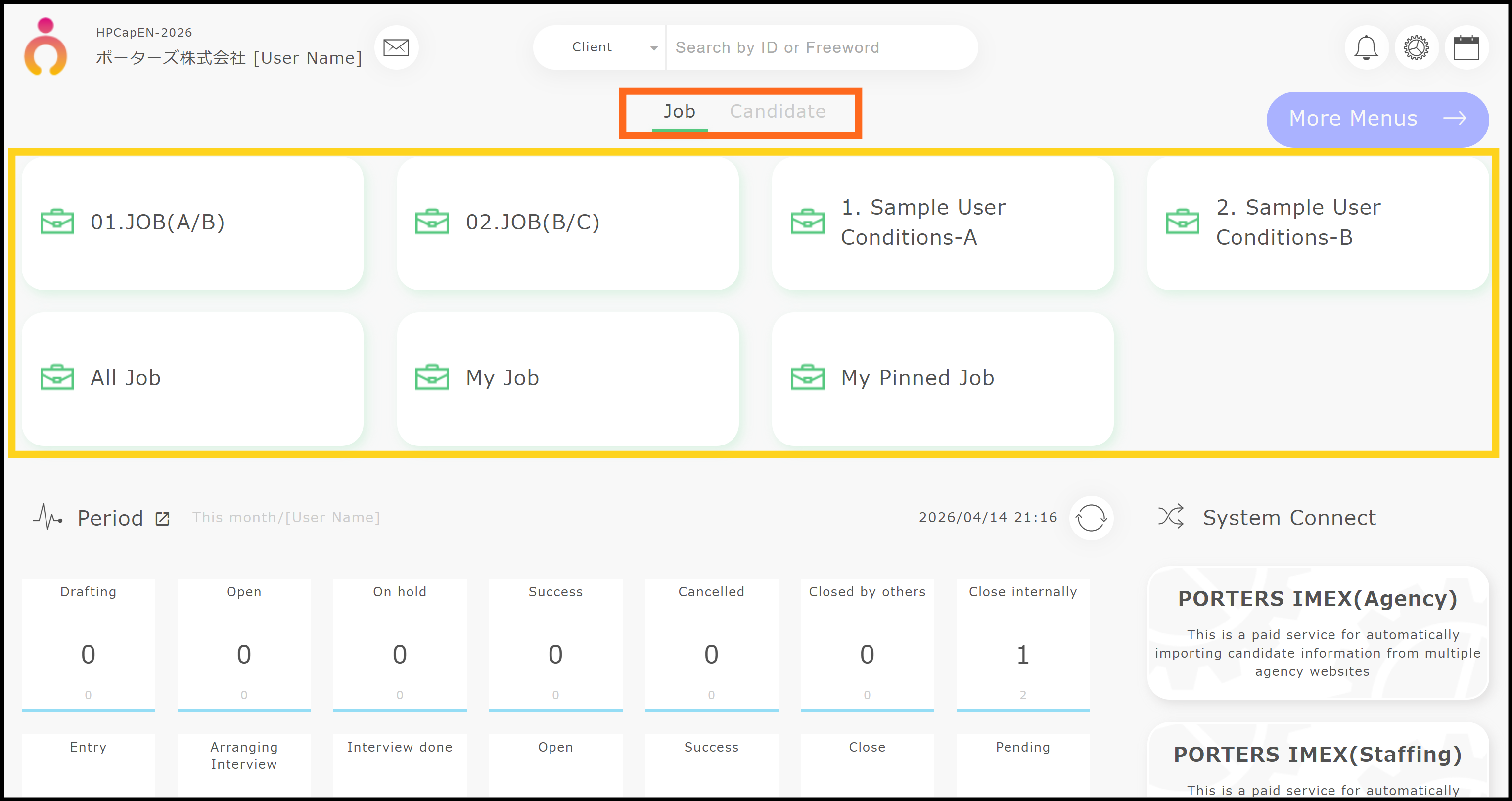
Task: Click the More Menus button
Action: [1377, 119]
